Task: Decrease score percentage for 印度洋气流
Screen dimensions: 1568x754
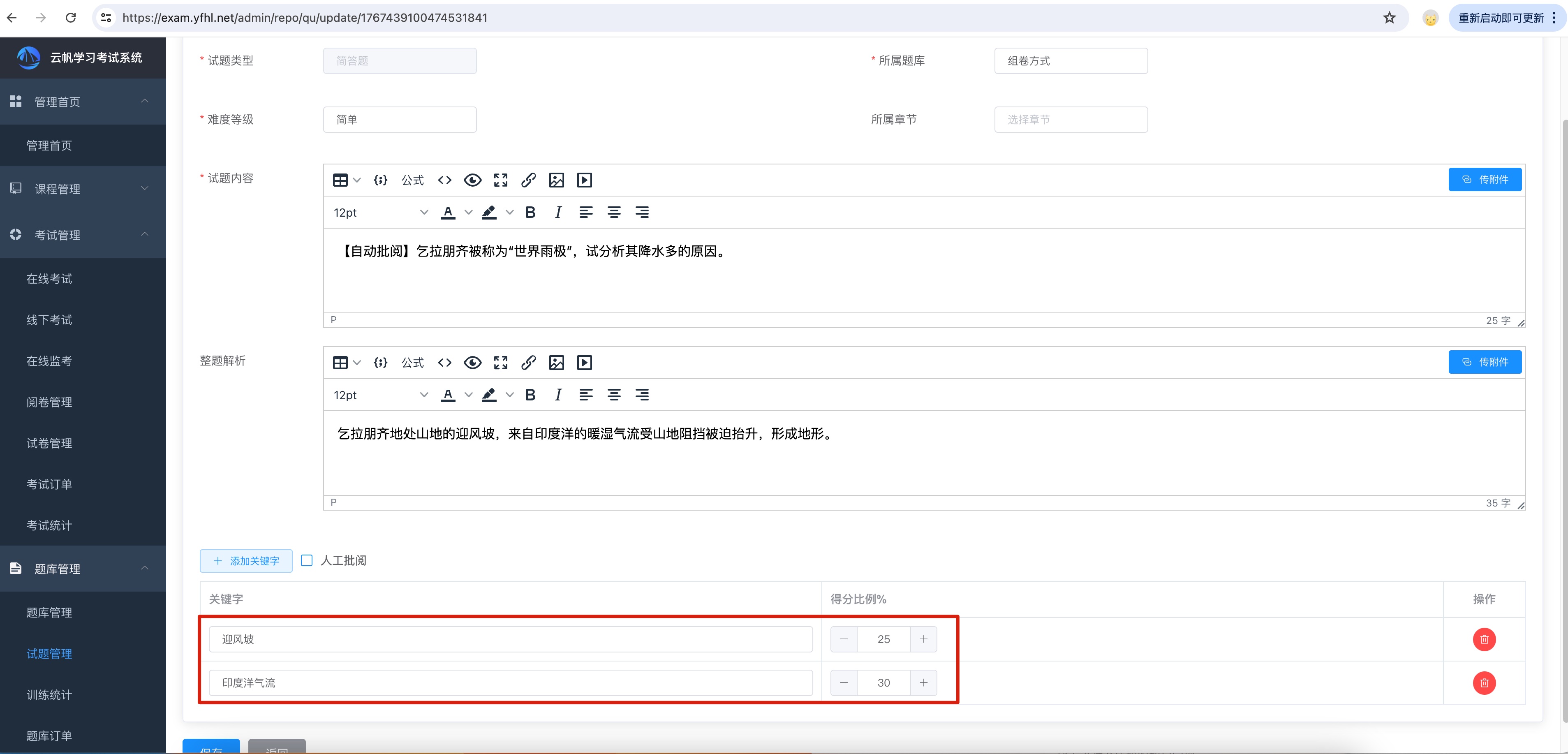Action: point(844,683)
